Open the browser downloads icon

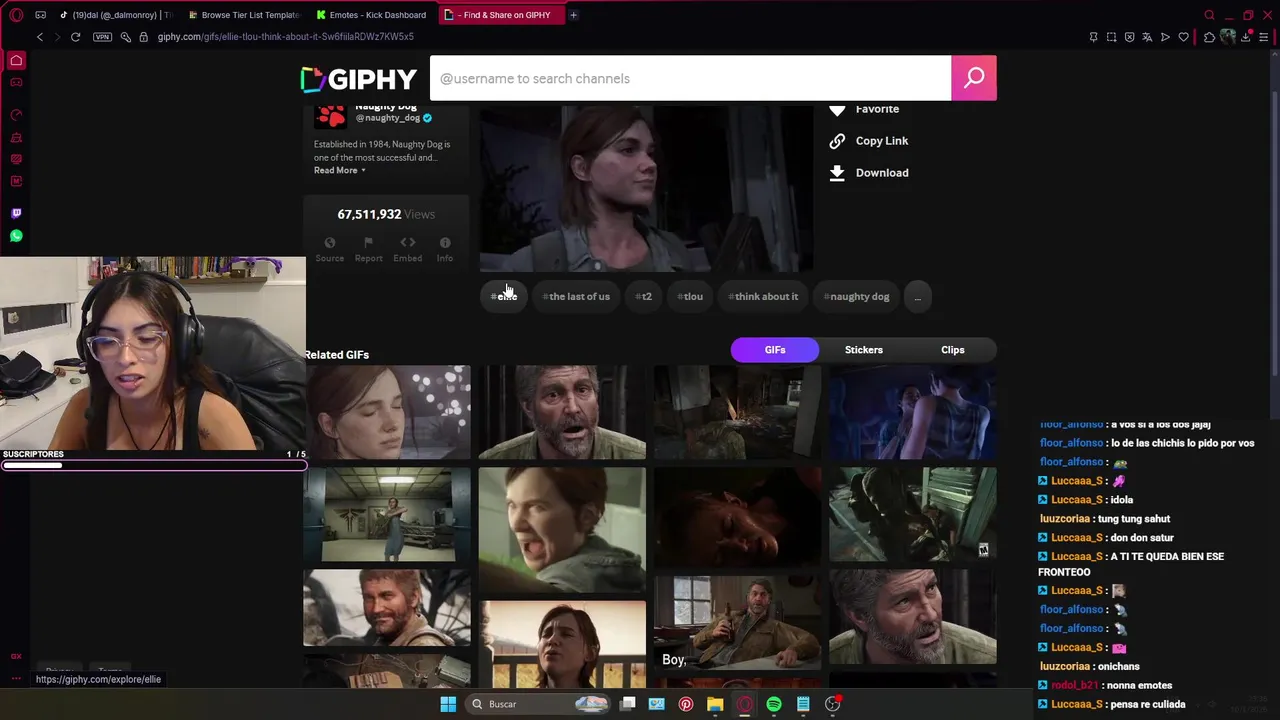click(x=1246, y=37)
